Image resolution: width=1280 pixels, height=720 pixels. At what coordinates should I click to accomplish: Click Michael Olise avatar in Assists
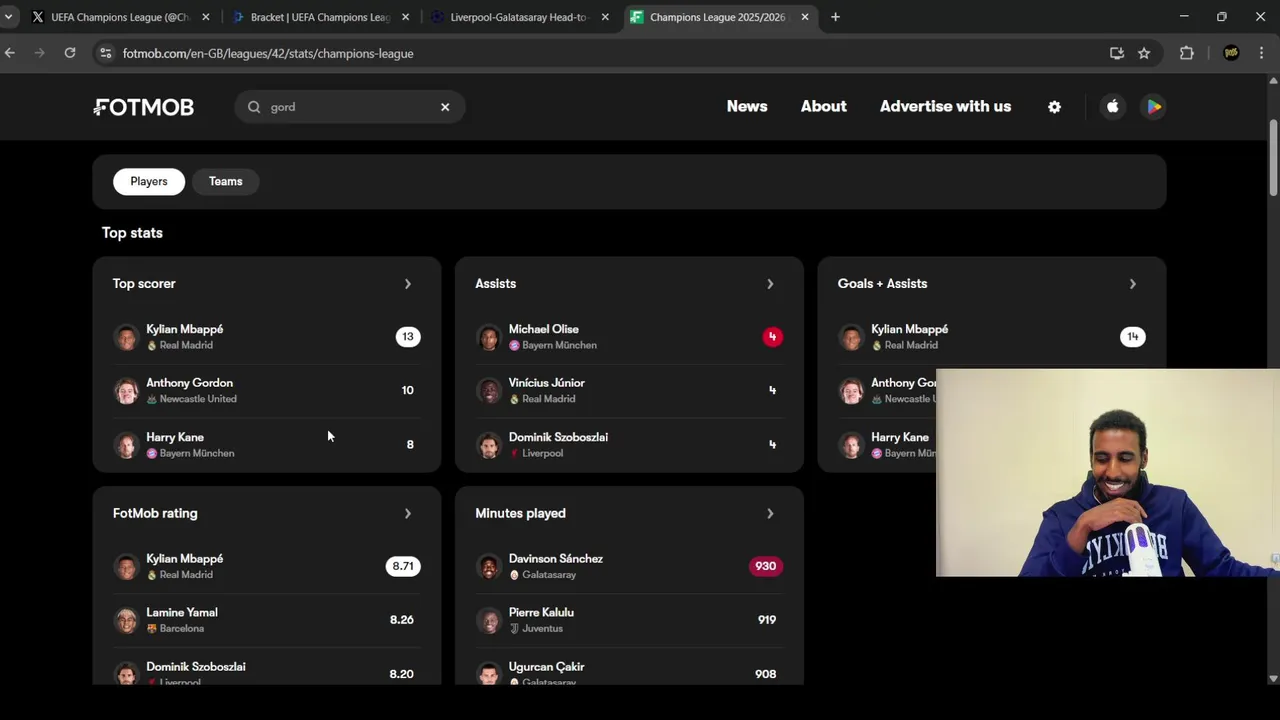click(489, 337)
